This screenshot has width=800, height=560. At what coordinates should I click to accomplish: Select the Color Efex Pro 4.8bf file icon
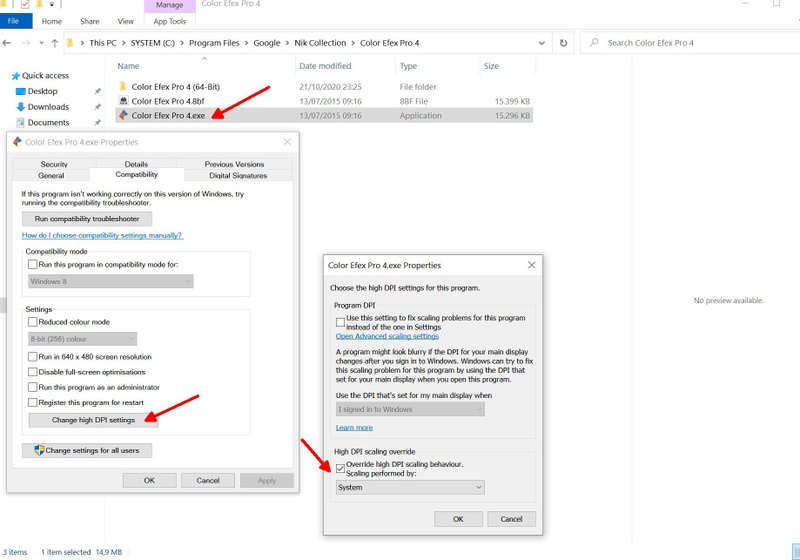pos(123,101)
